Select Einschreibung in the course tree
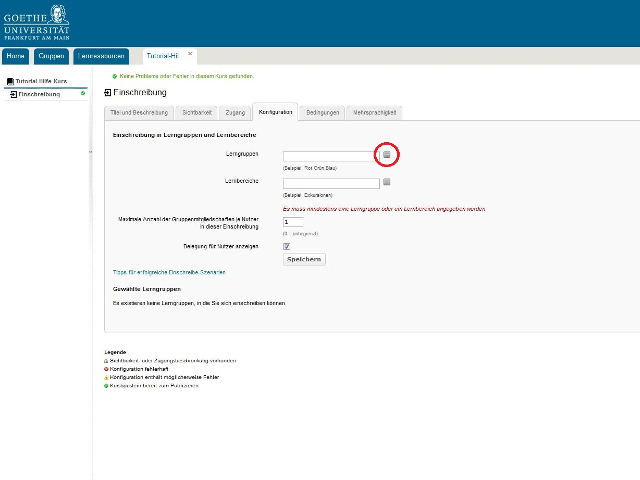Image resolution: width=640 pixels, height=480 pixels. coord(39,94)
